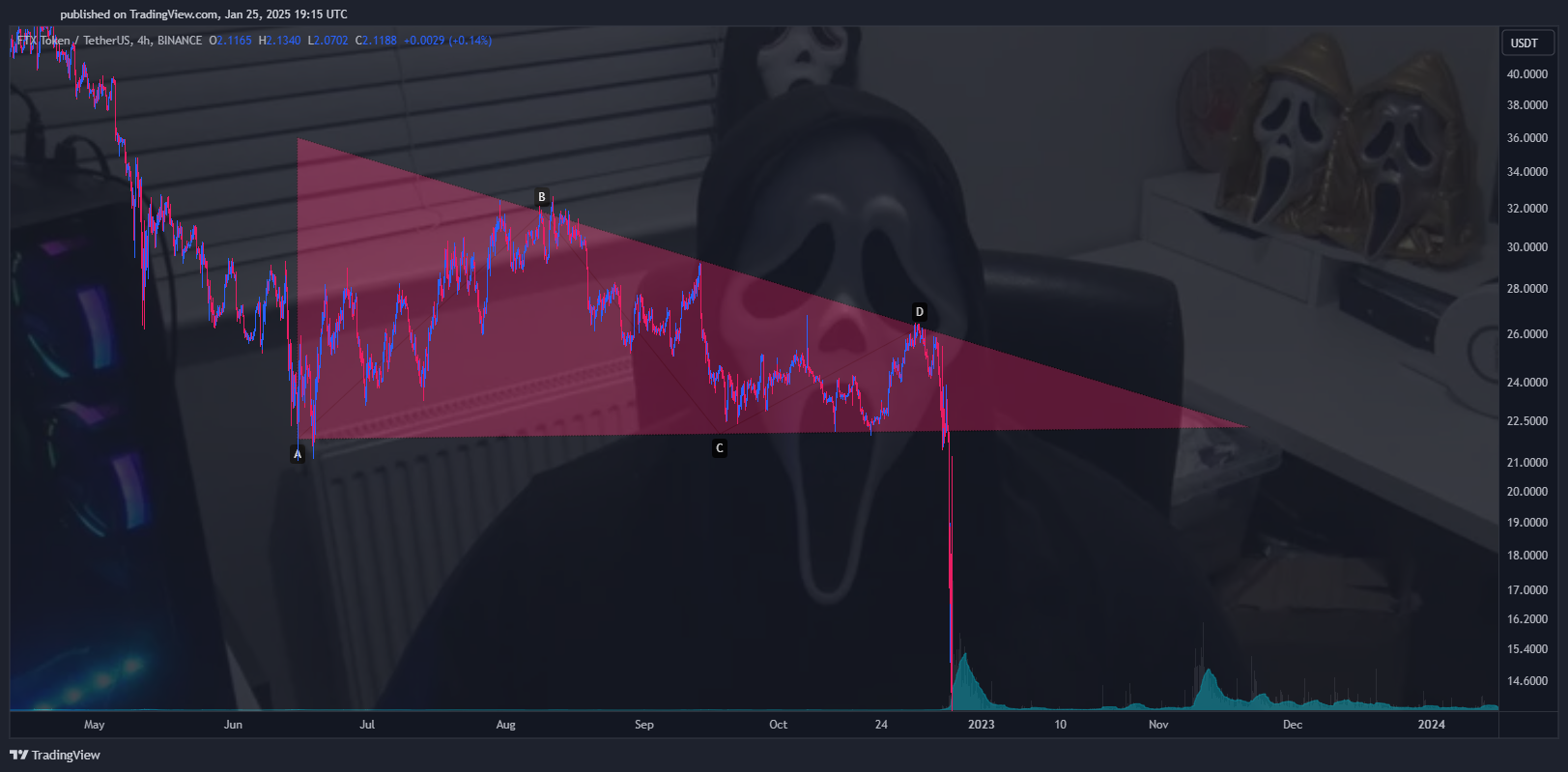Click the +0.0029 (+0.14%) change value

coord(447,41)
